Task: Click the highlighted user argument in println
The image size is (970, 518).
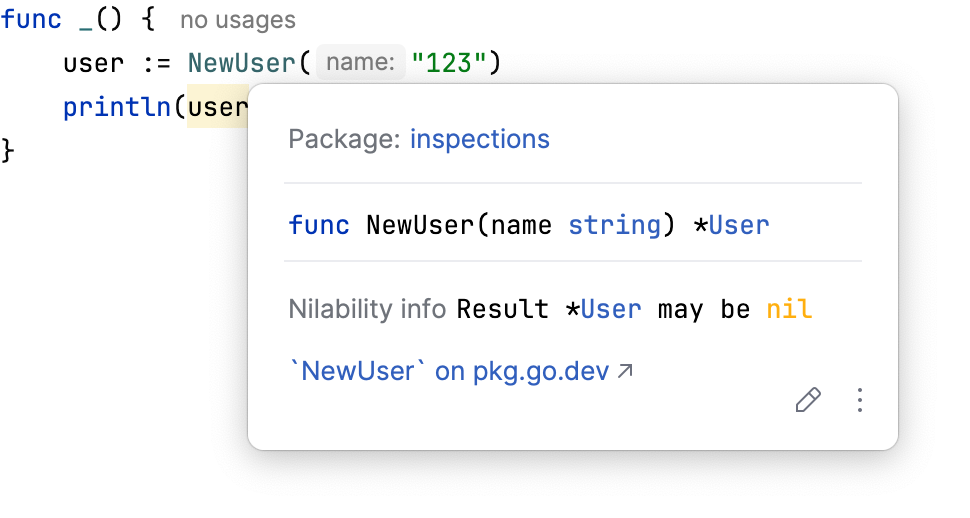Action: (217, 108)
